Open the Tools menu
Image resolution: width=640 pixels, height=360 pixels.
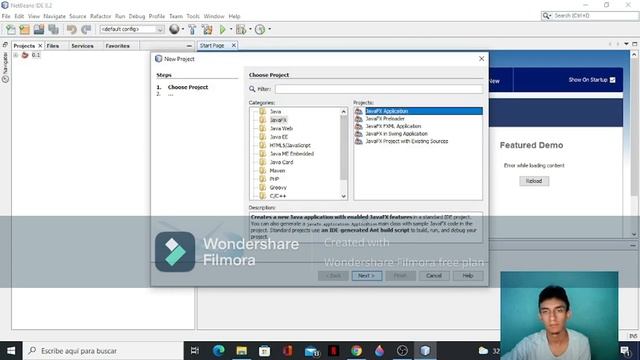[x=193, y=16]
